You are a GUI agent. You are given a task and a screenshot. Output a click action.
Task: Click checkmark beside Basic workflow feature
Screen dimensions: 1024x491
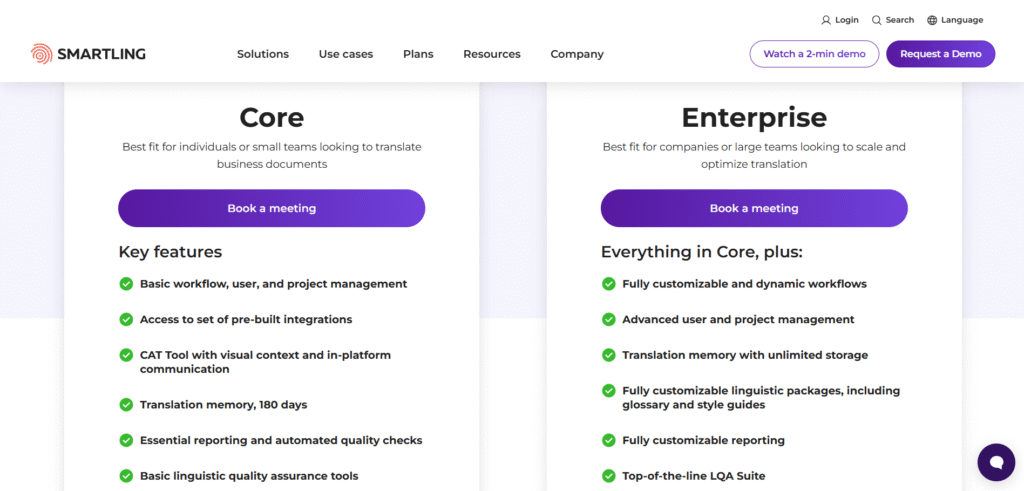pos(126,284)
